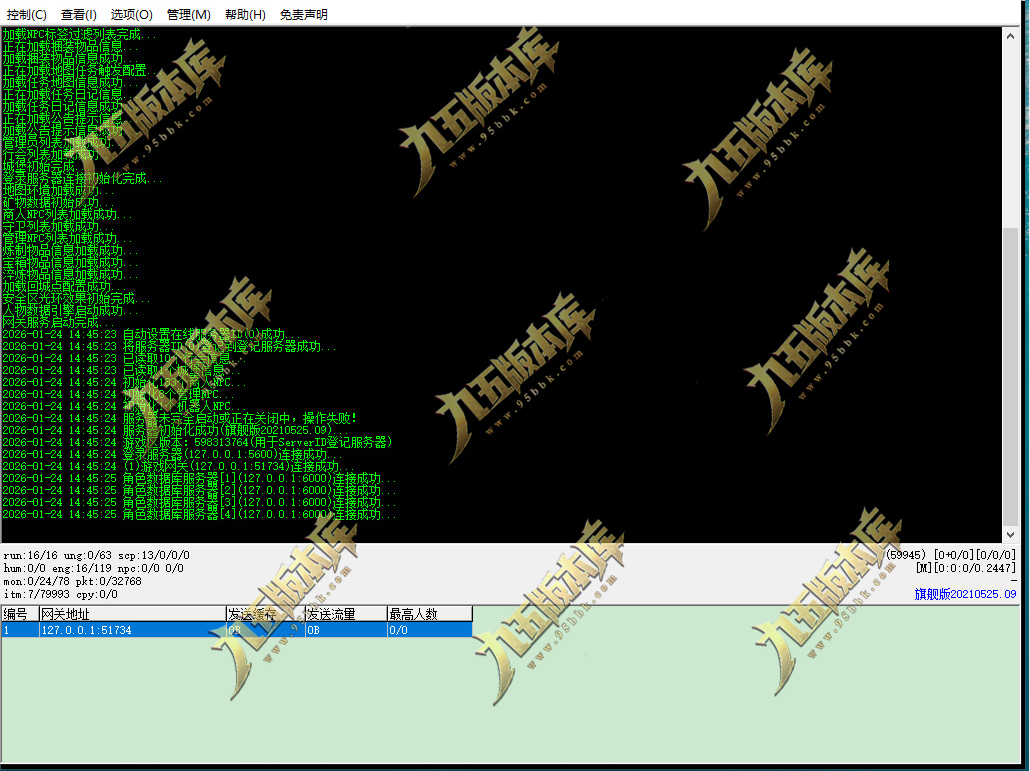This screenshot has width=1030, height=771.
Task: Click the 网关地址 column header
Action: (x=132, y=614)
